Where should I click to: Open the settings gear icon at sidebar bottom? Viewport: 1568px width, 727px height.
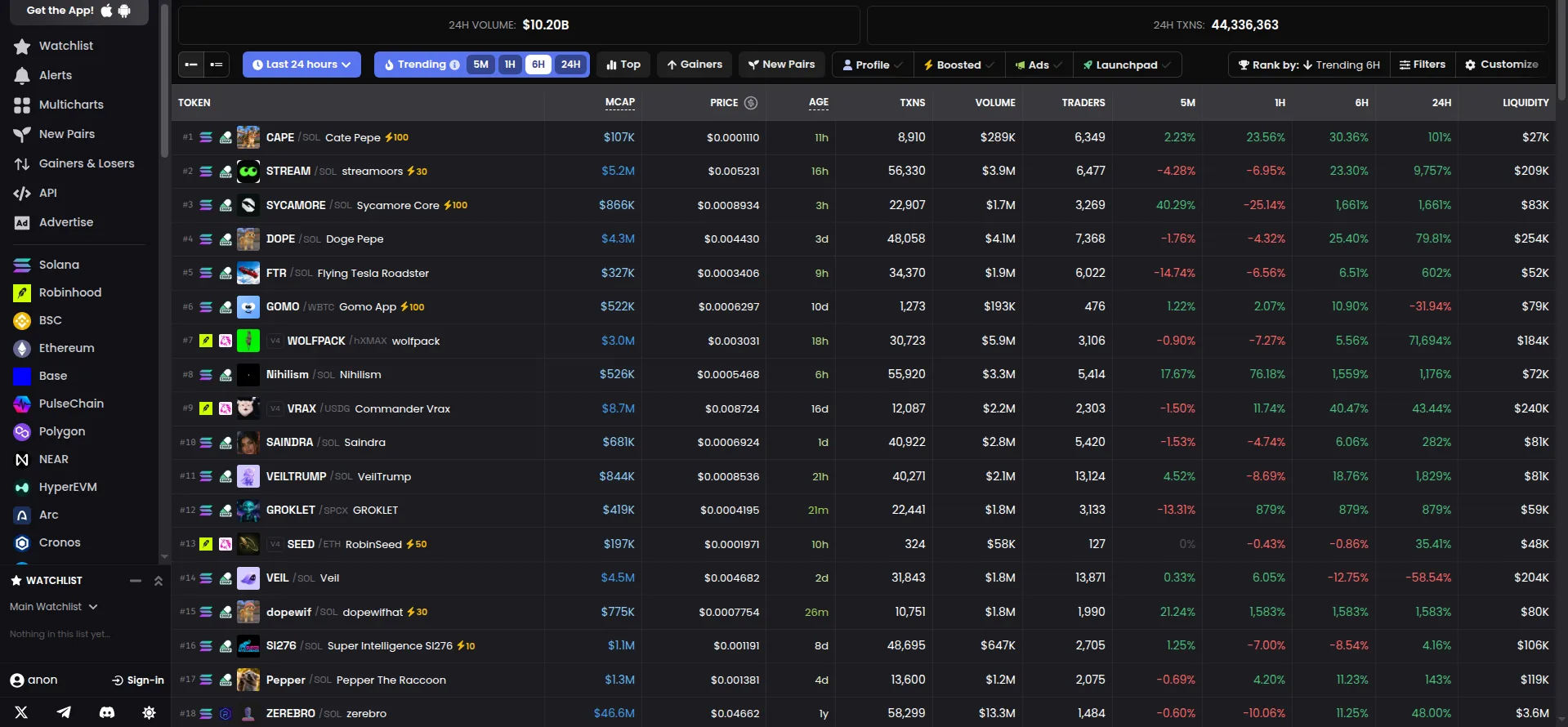149,712
